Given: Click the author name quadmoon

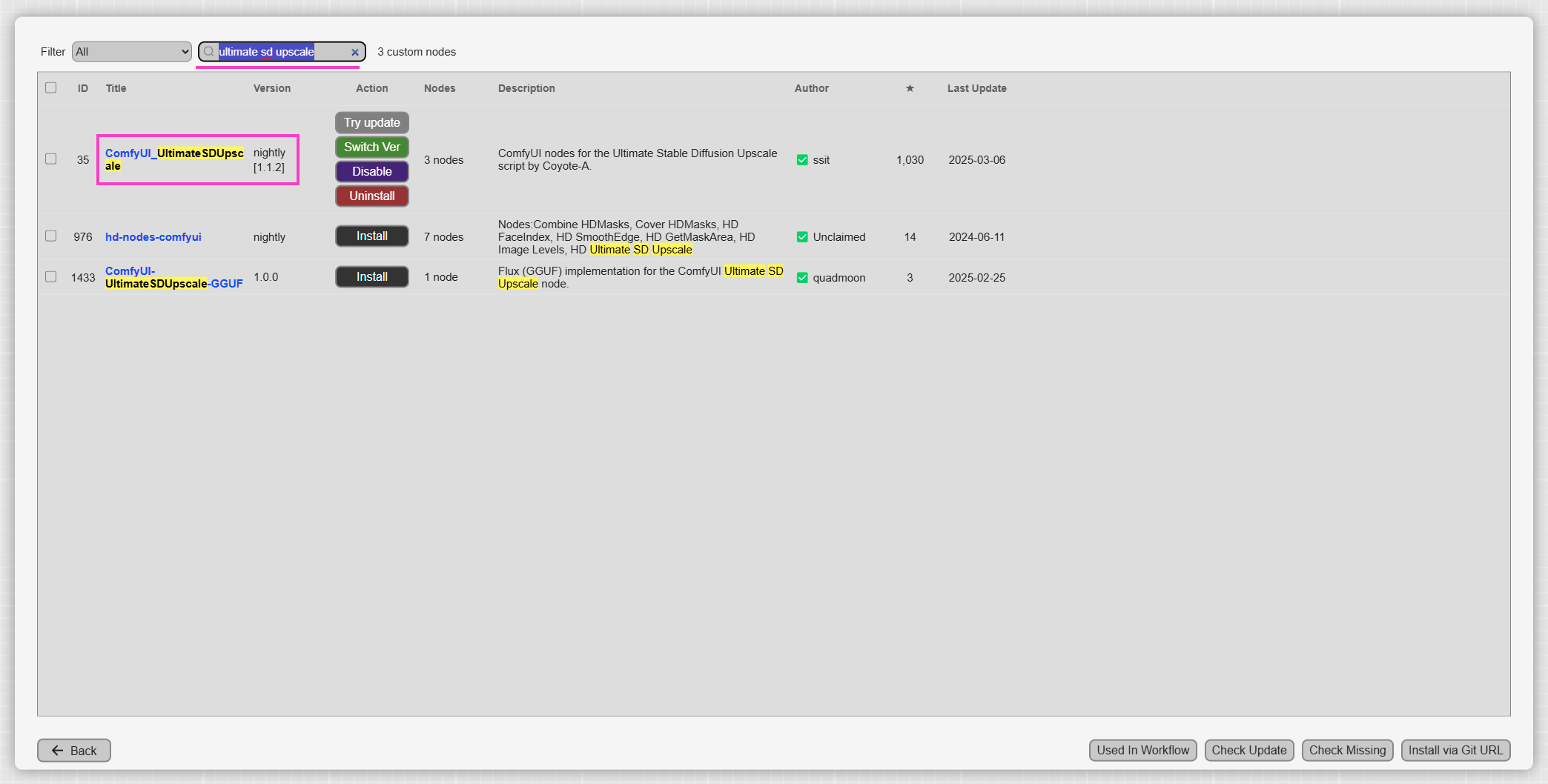Looking at the screenshot, I should 839,278.
